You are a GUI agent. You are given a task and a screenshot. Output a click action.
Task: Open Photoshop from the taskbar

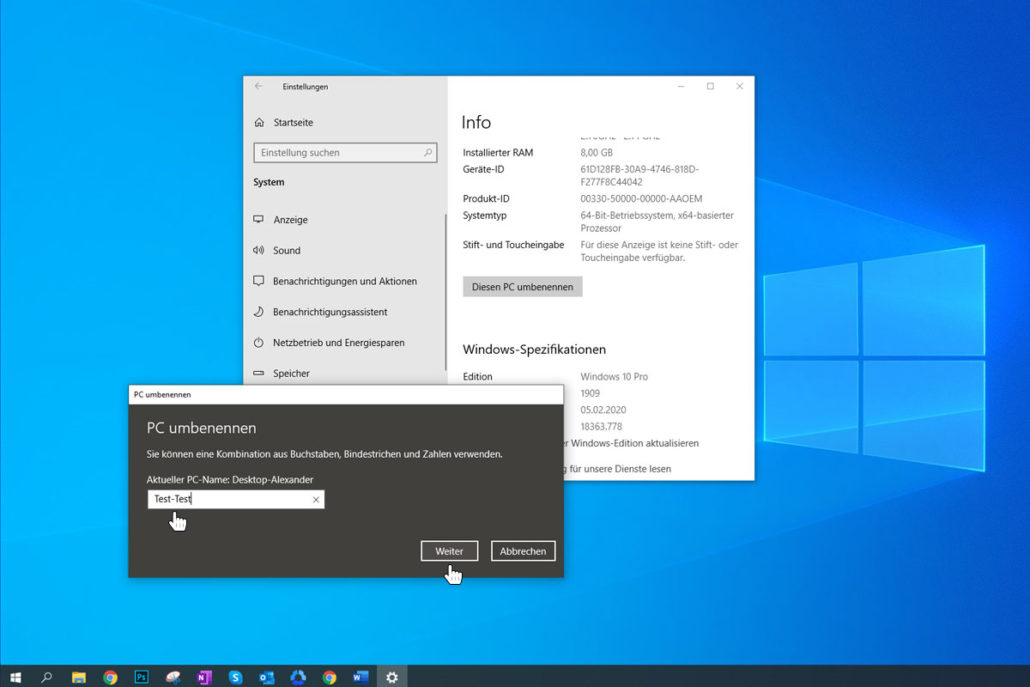[142, 677]
